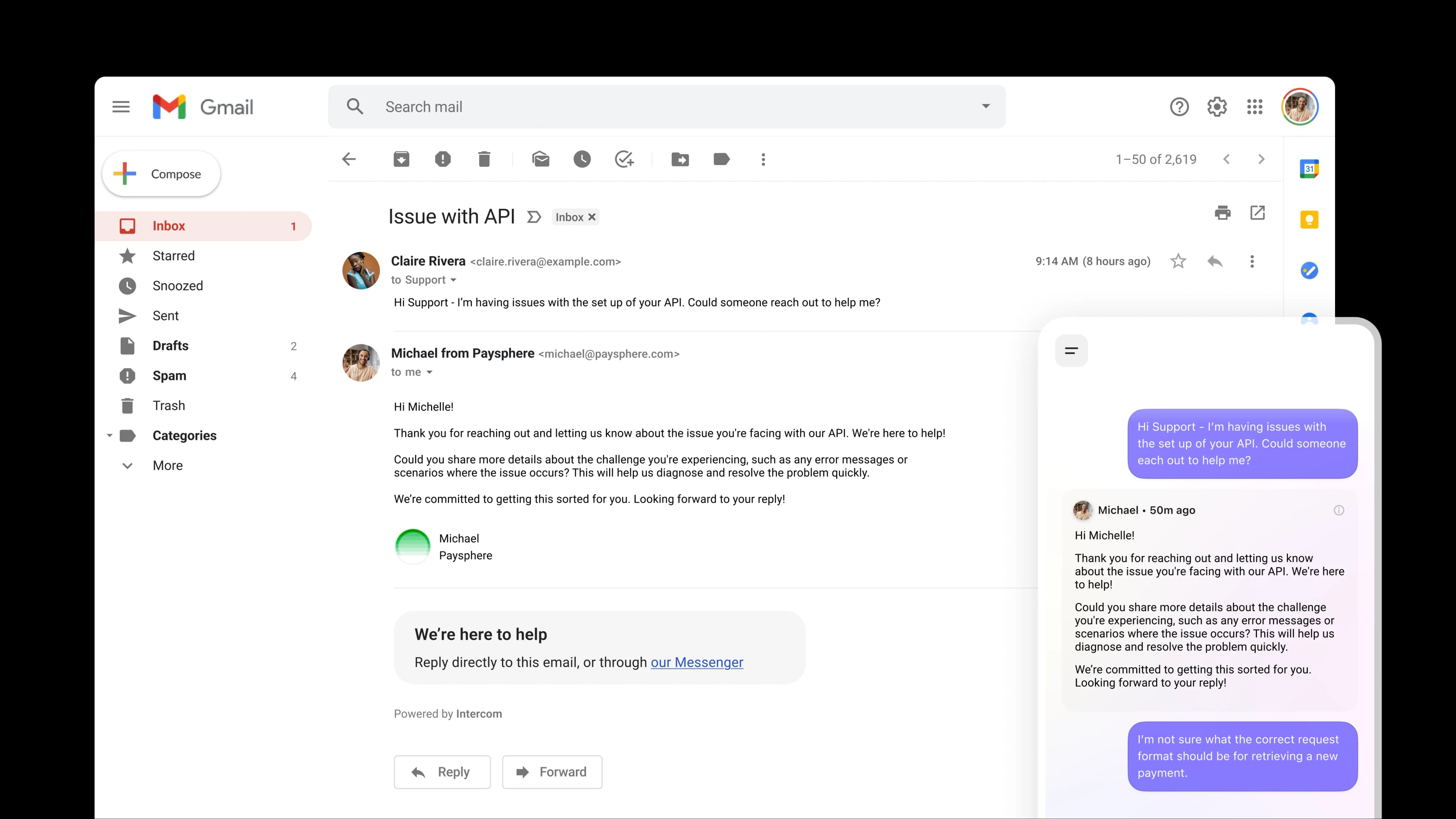
Task: Follow the 'our Messenger' link
Action: click(x=697, y=662)
